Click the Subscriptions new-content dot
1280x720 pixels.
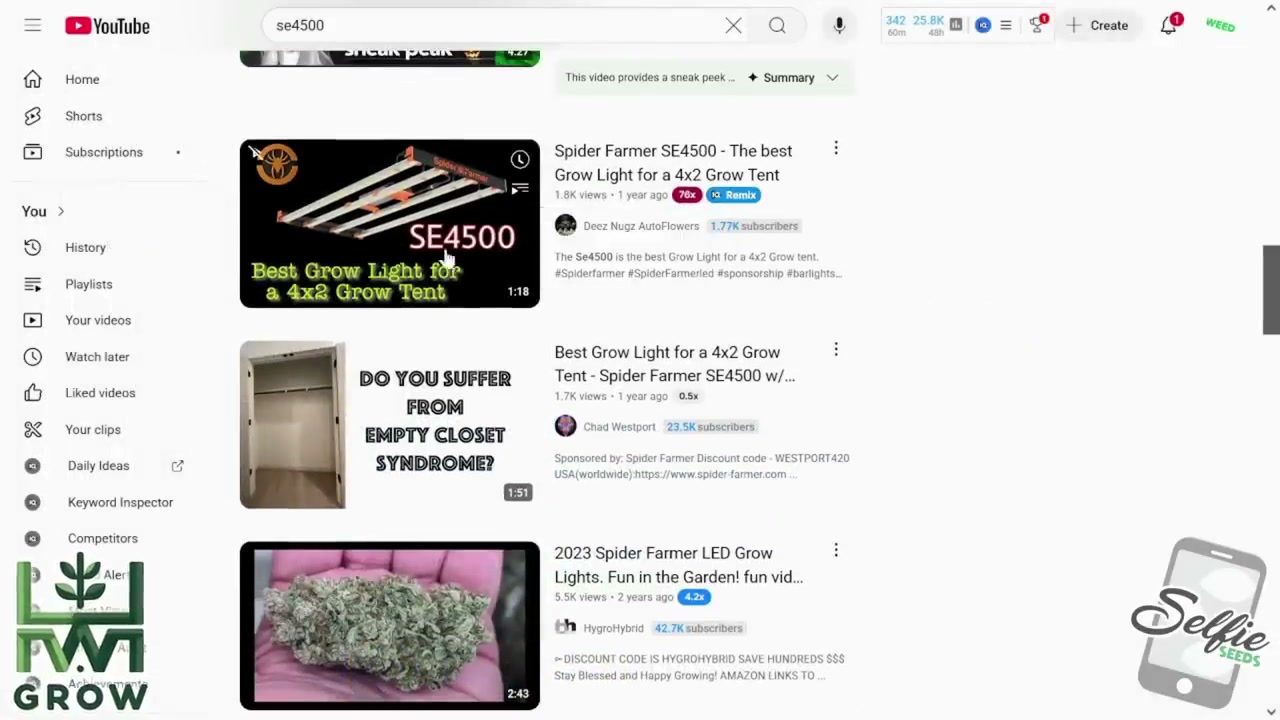pyautogui.click(x=178, y=153)
